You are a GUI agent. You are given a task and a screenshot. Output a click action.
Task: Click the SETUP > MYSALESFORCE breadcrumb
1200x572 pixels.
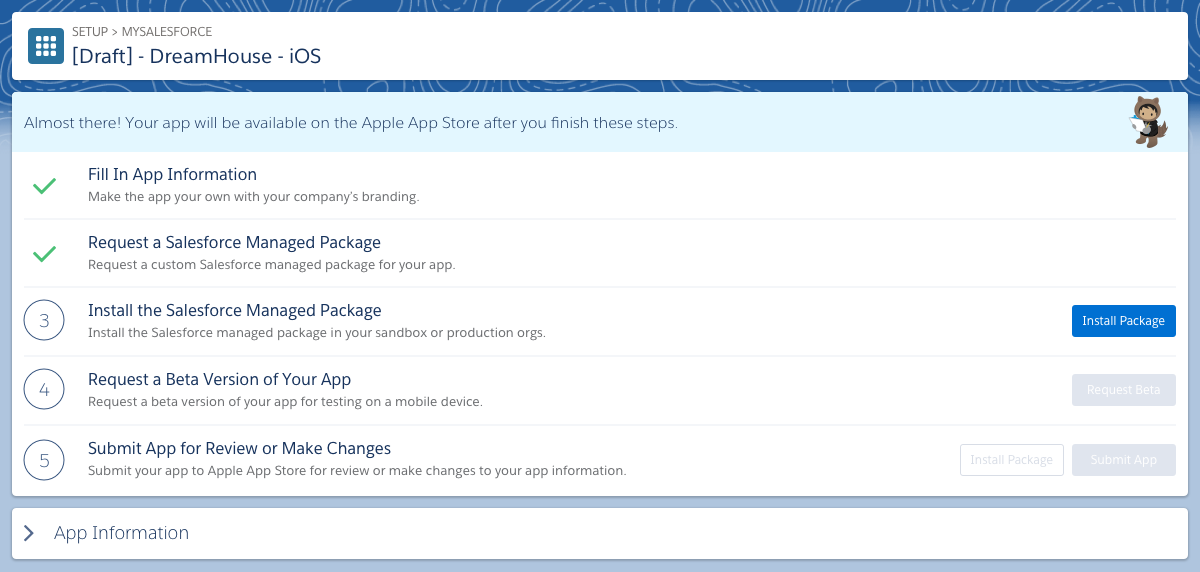[x=142, y=32]
